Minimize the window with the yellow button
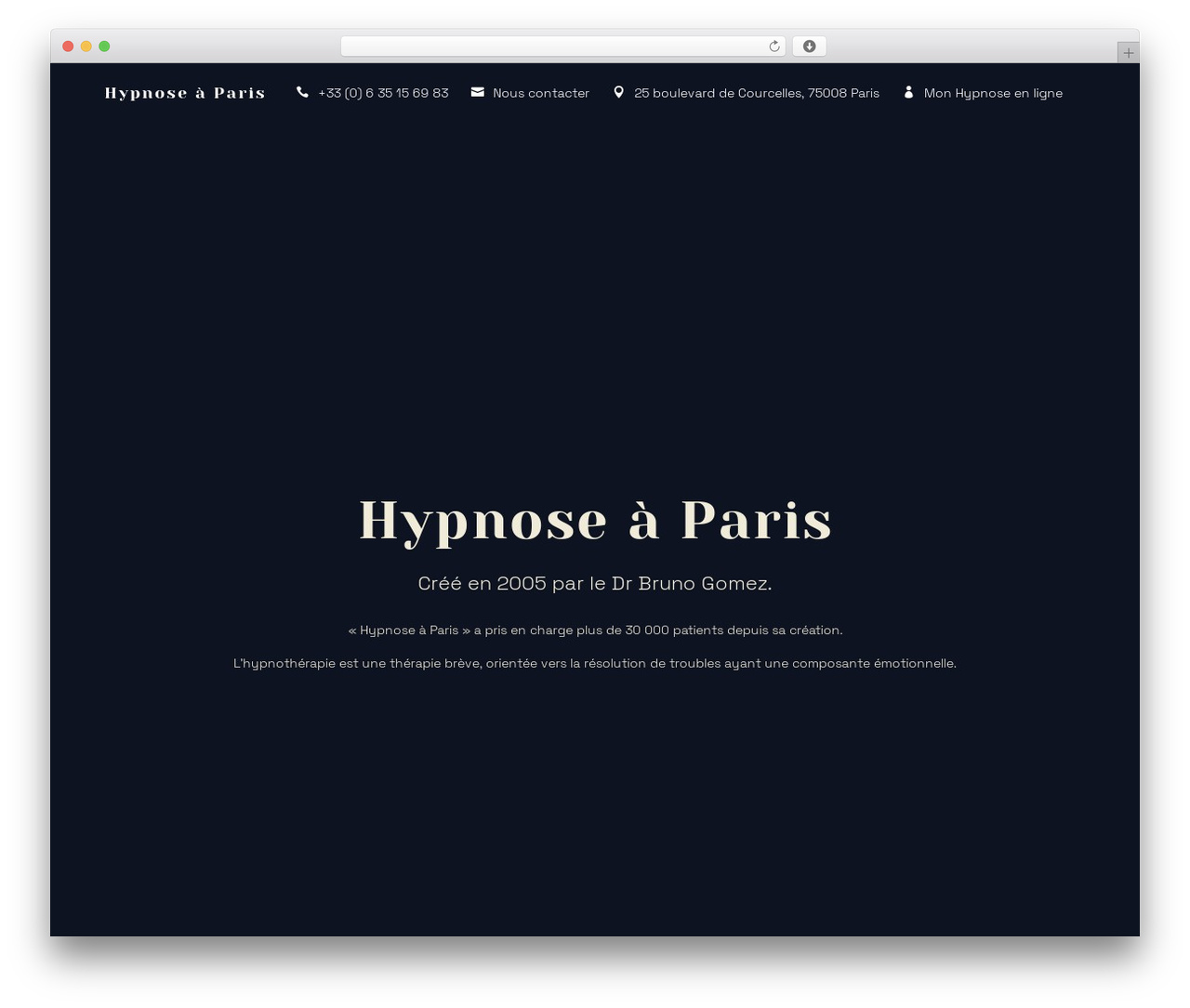The image size is (1190, 1008). pyautogui.click(x=86, y=46)
